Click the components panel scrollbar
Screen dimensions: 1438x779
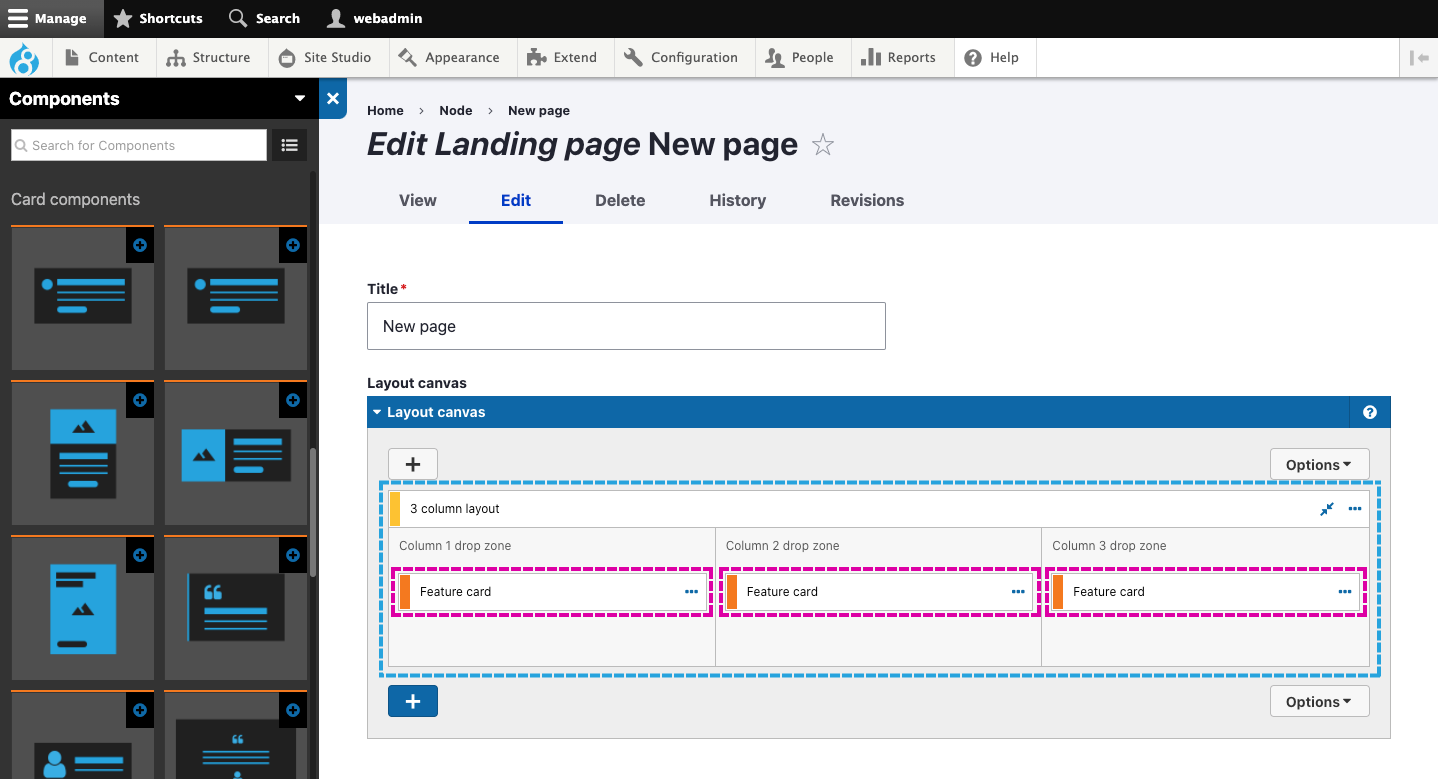click(x=313, y=512)
